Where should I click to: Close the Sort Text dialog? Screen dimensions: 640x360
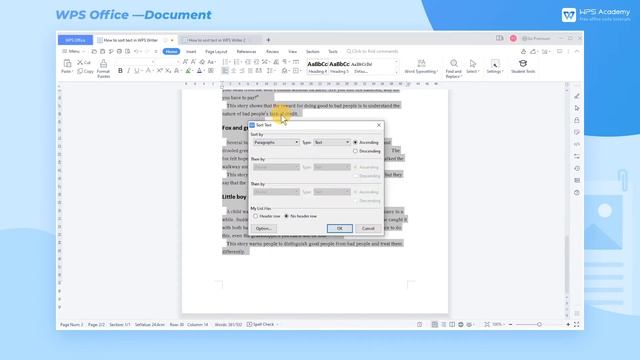[x=379, y=125]
